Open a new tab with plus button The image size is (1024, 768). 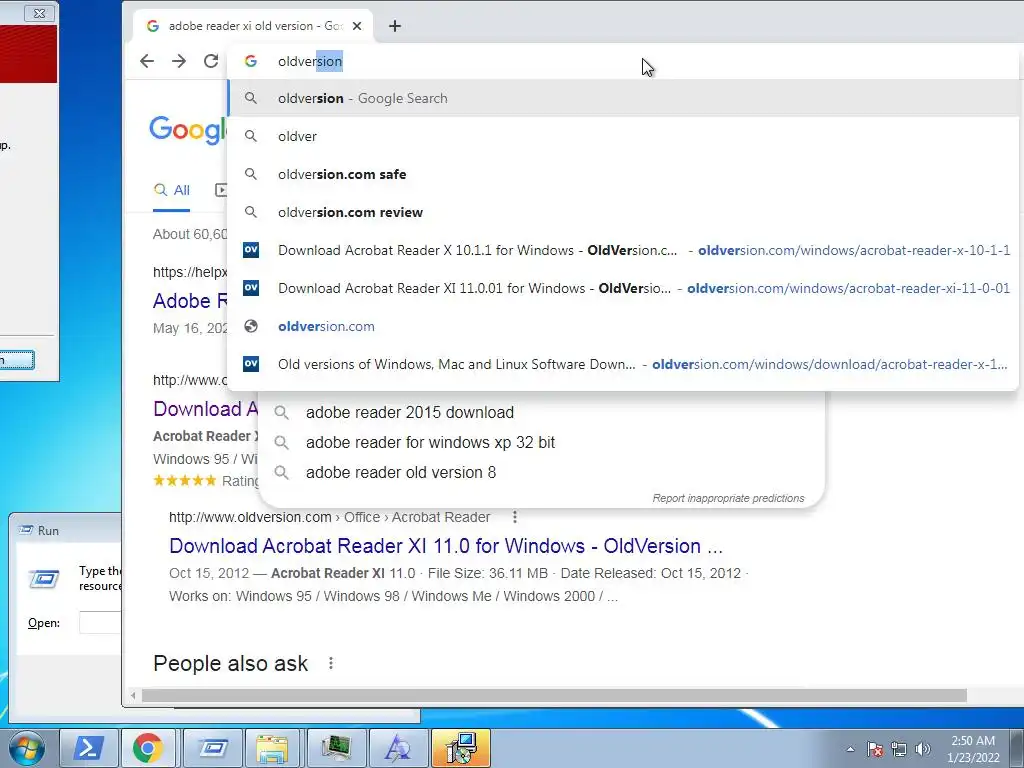coord(394,26)
